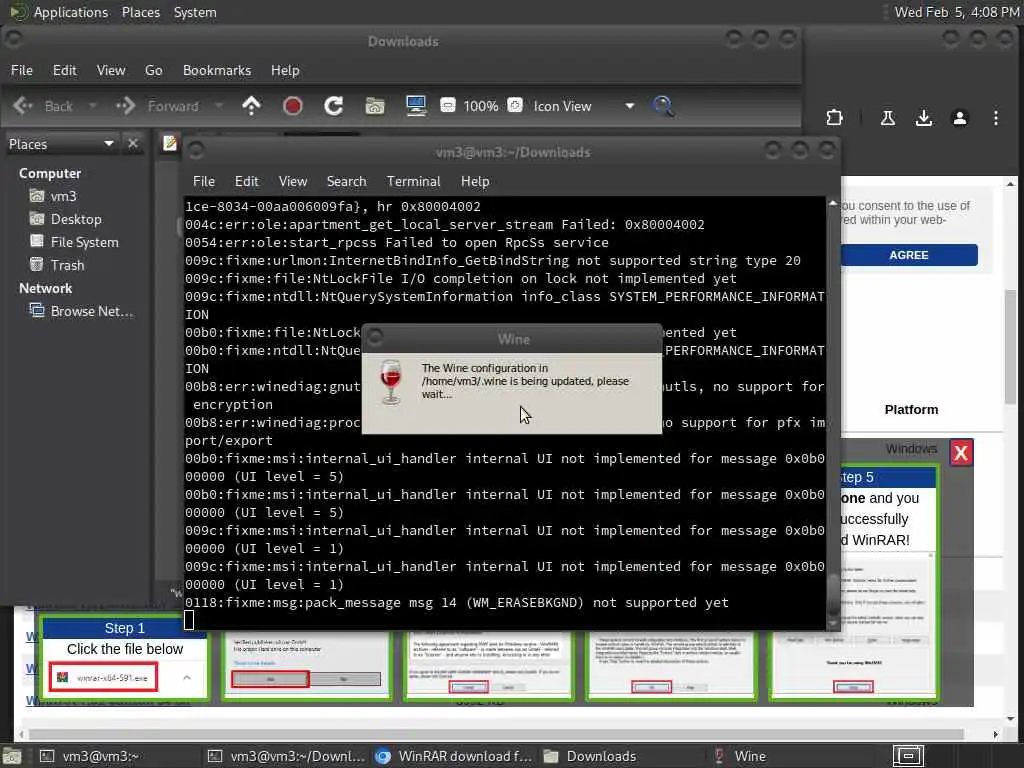Image resolution: width=1024 pixels, height=768 pixels.
Task: Open the terminal Edit menu
Action: click(x=246, y=182)
